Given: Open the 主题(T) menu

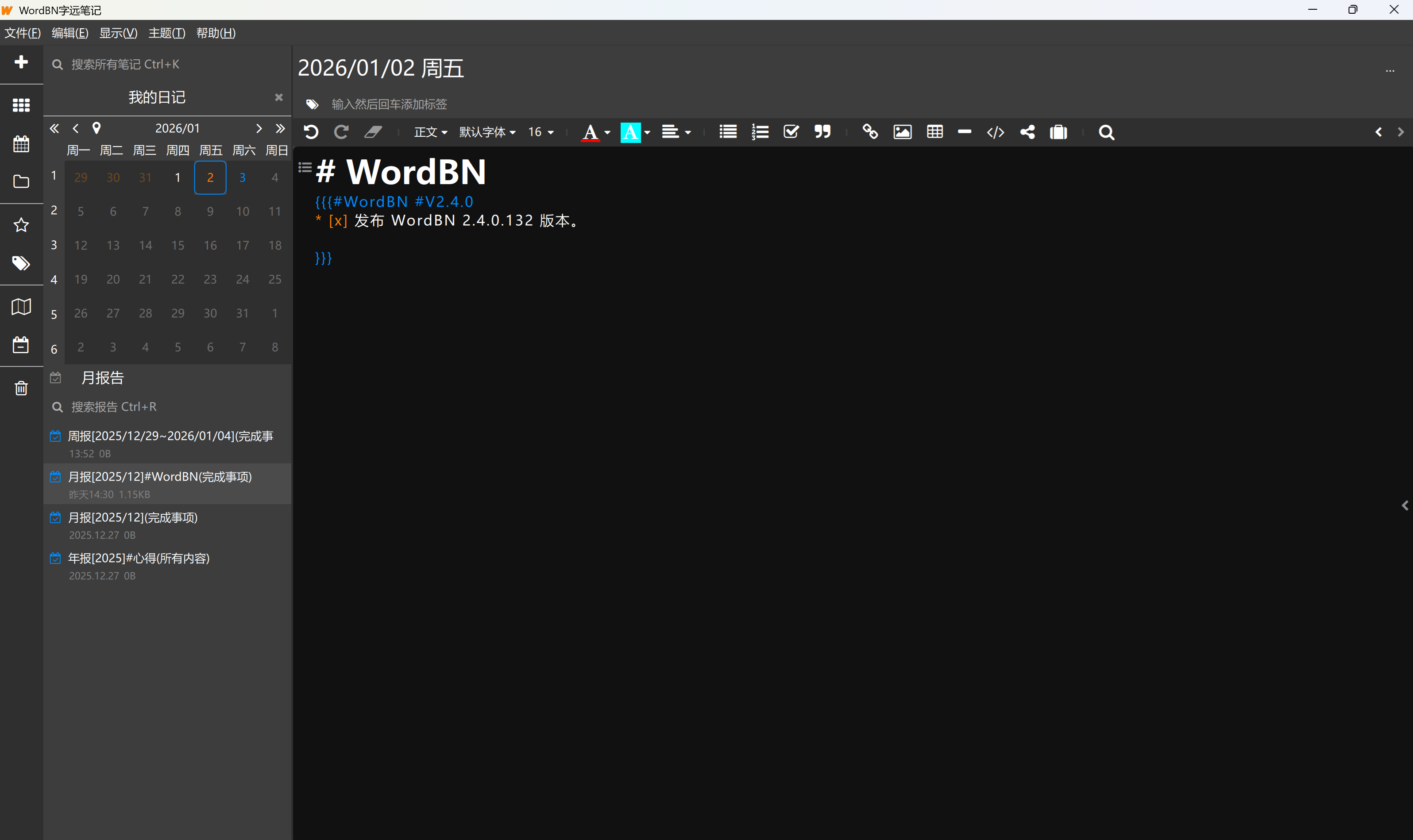Looking at the screenshot, I should click(166, 33).
